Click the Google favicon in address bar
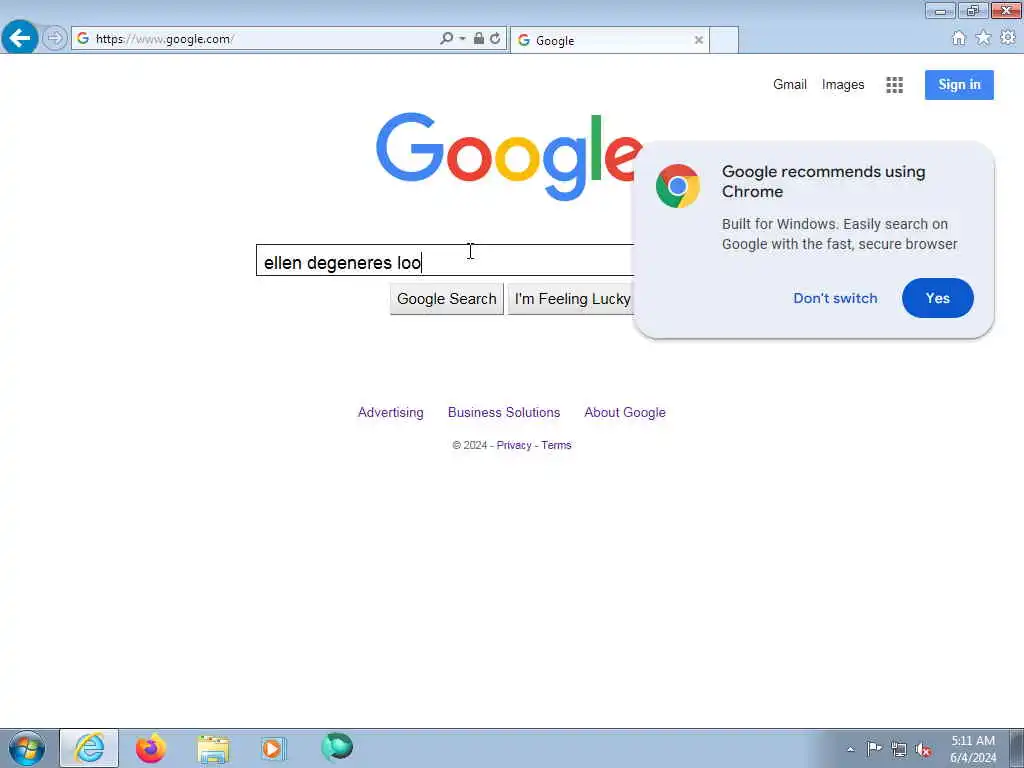 (x=83, y=39)
